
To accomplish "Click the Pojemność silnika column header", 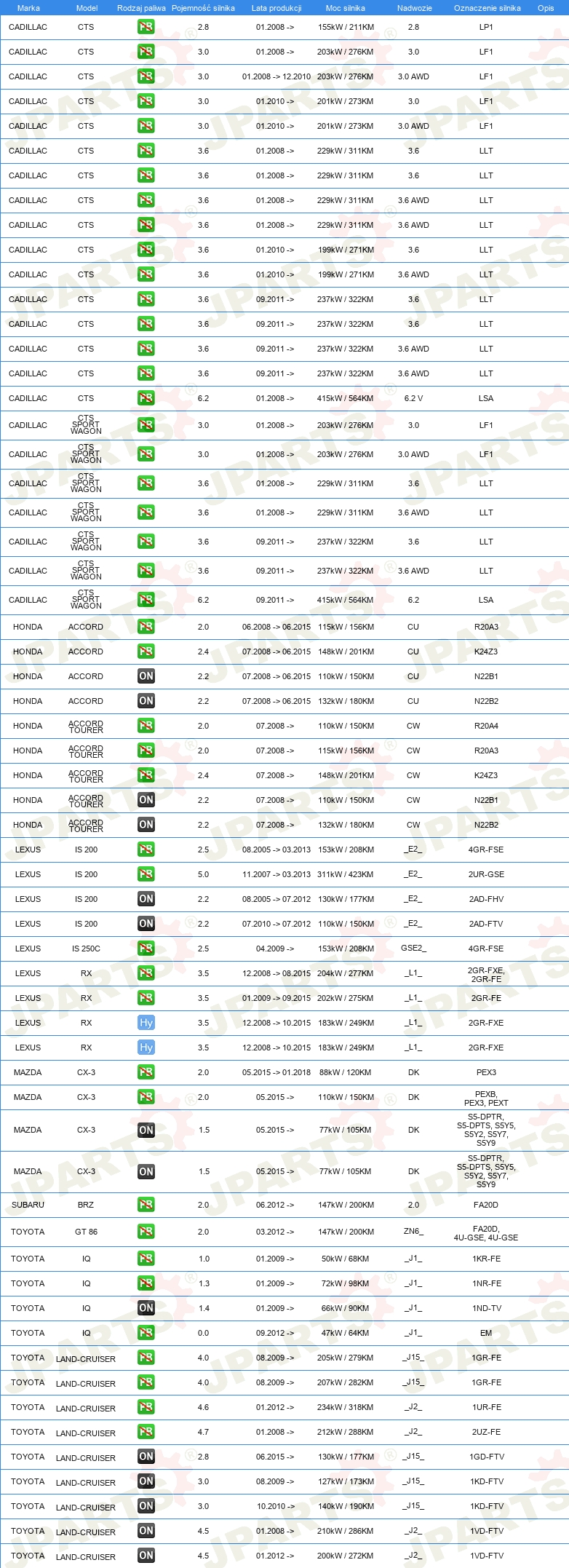I will point(203,8).
